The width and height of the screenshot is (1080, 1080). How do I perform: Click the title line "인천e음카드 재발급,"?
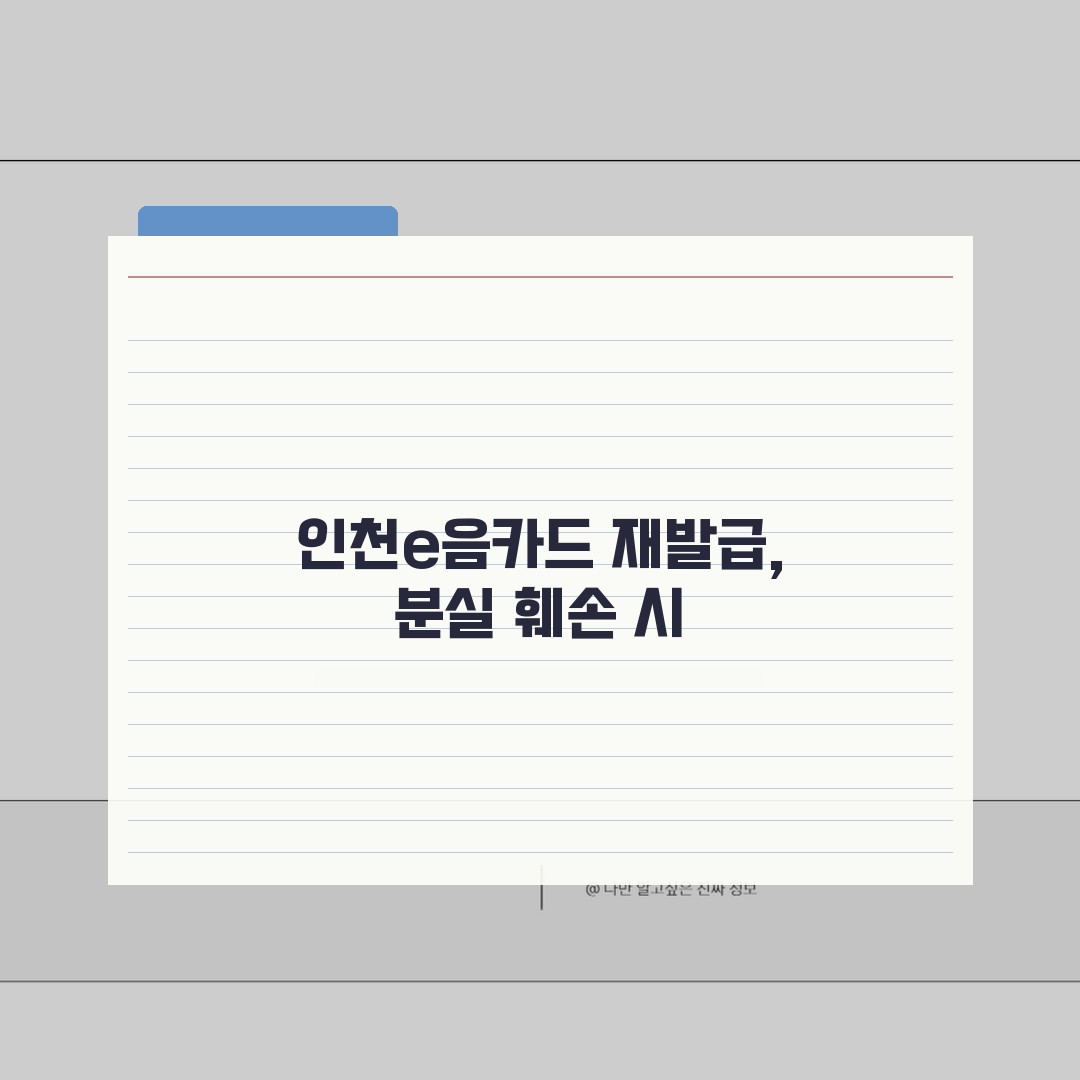(541, 546)
